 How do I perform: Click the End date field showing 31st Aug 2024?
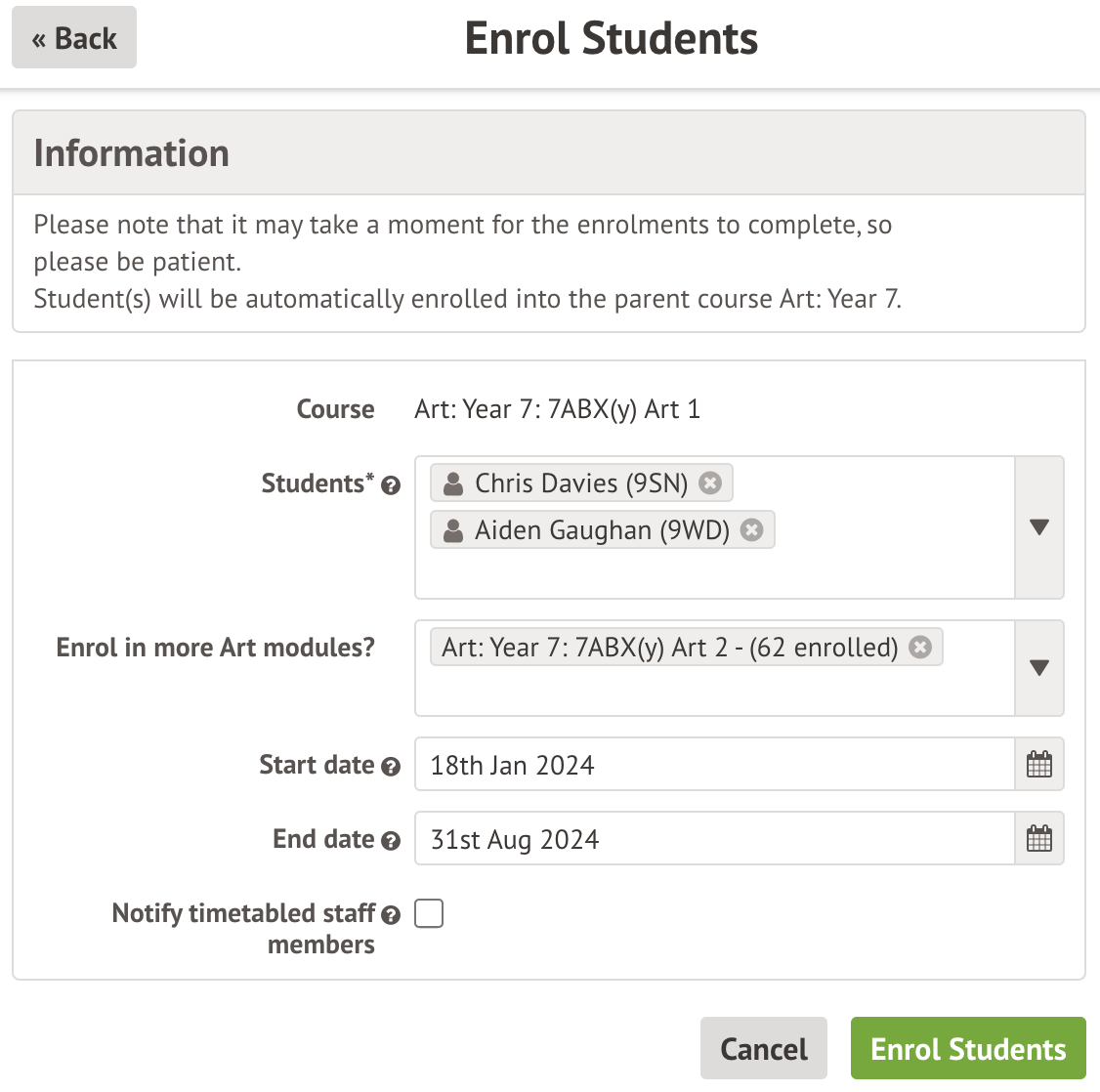click(713, 839)
